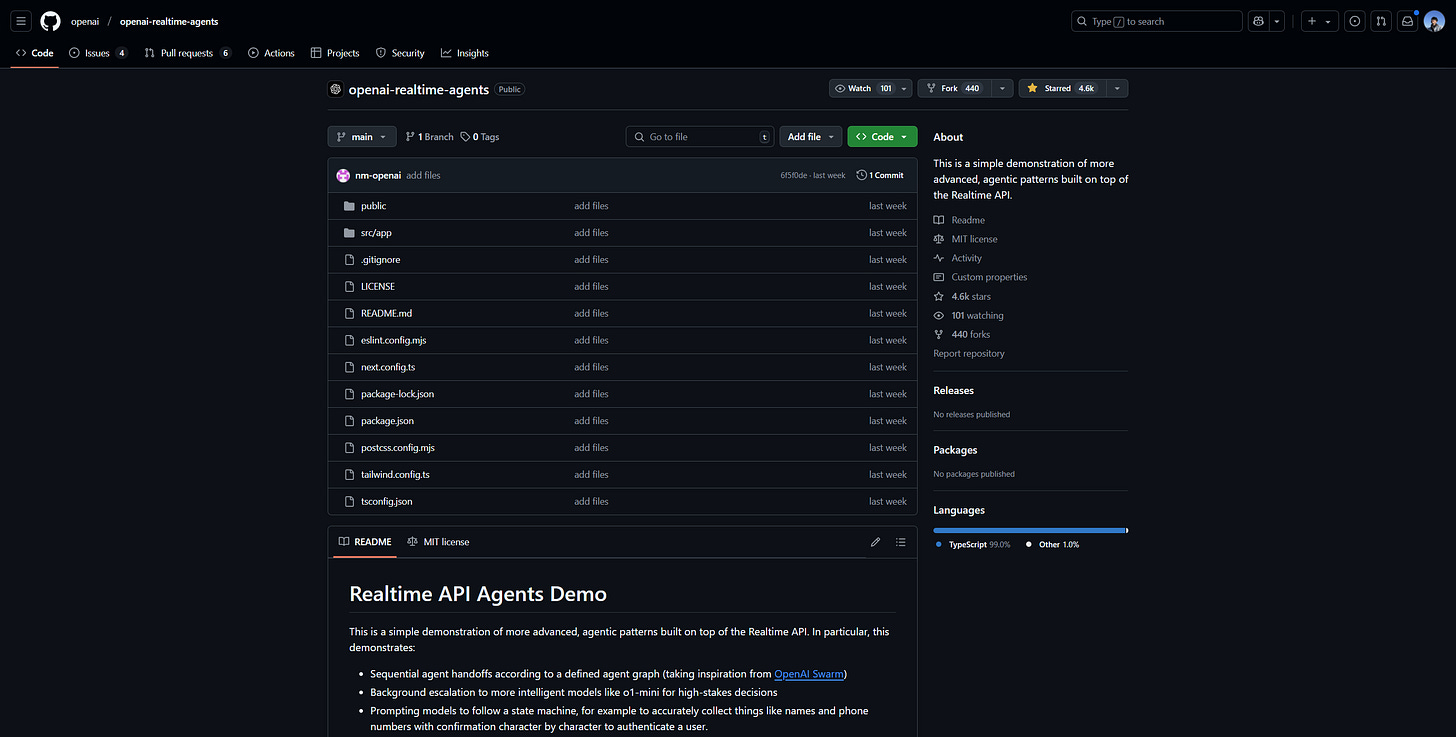The image size is (1456, 737).
Task: Open the Actions tab
Action: (x=271, y=53)
